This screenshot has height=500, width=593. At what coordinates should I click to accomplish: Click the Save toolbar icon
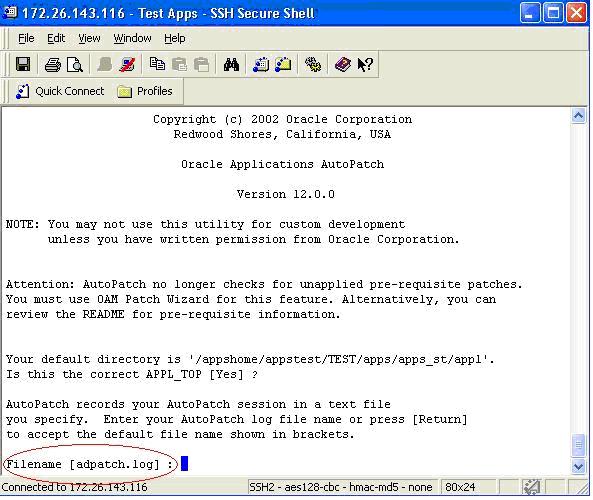[23, 64]
